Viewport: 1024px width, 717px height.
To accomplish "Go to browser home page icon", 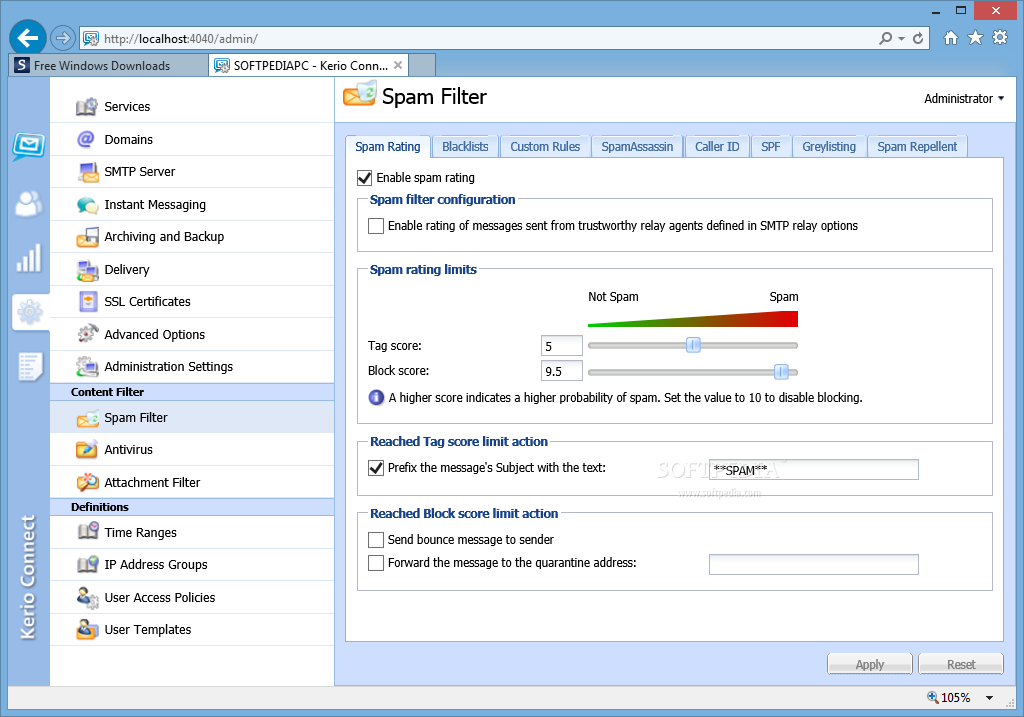I will (x=951, y=38).
